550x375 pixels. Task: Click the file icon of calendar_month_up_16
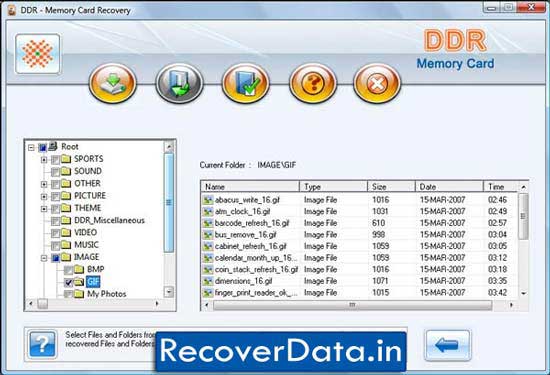click(208, 258)
